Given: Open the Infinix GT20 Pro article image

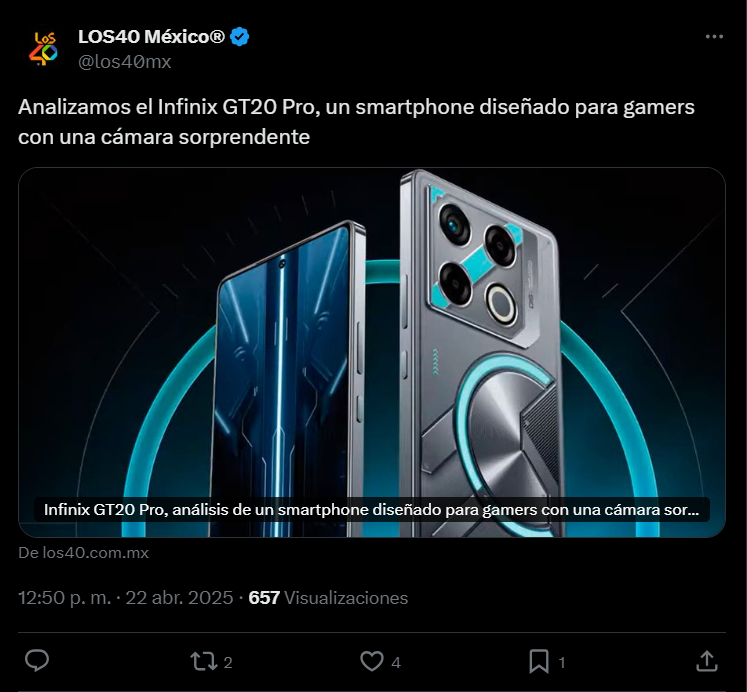Looking at the screenshot, I should click(372, 352).
